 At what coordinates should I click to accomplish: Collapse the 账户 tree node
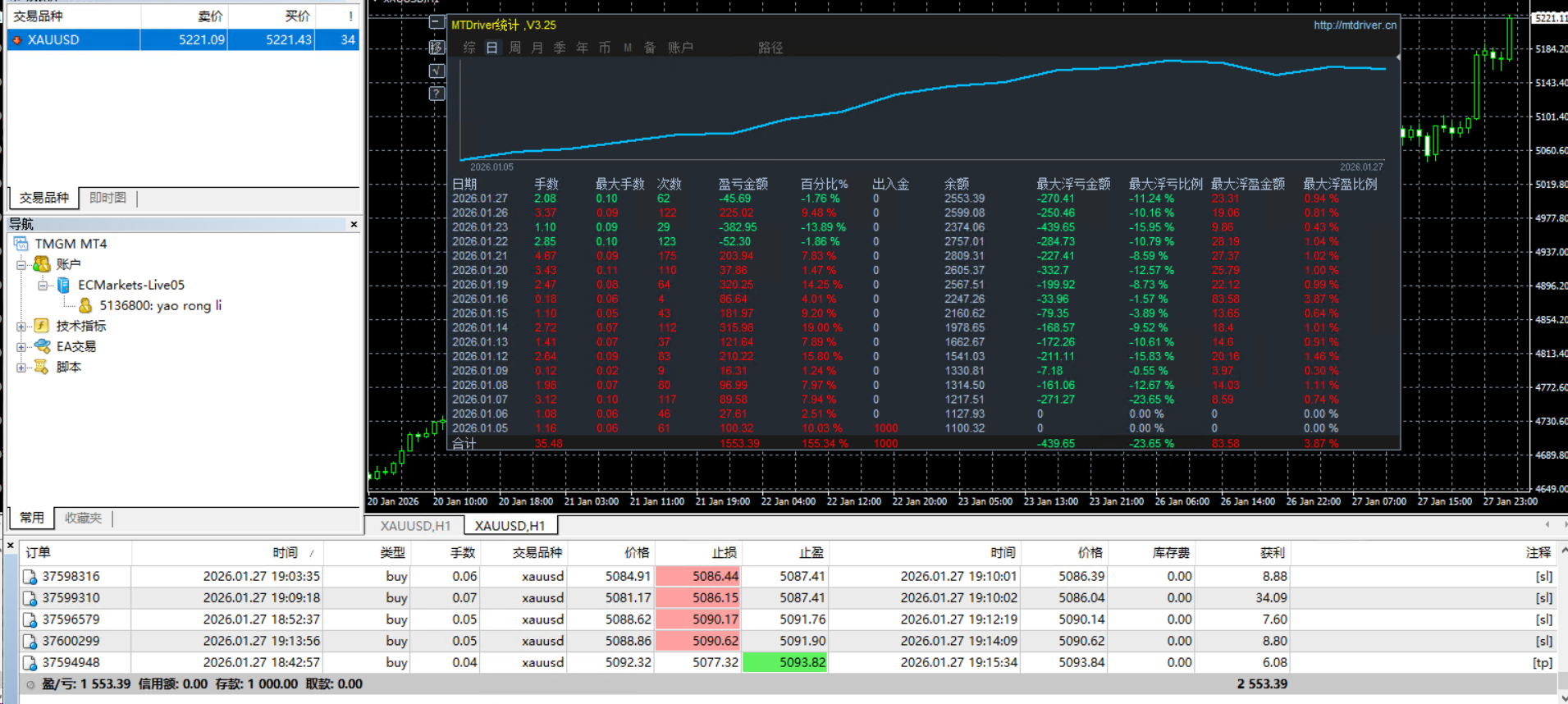click(21, 264)
